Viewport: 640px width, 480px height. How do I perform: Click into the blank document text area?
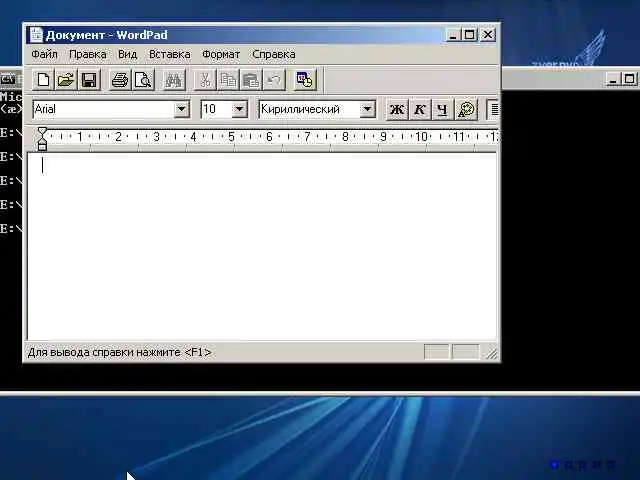(262, 247)
